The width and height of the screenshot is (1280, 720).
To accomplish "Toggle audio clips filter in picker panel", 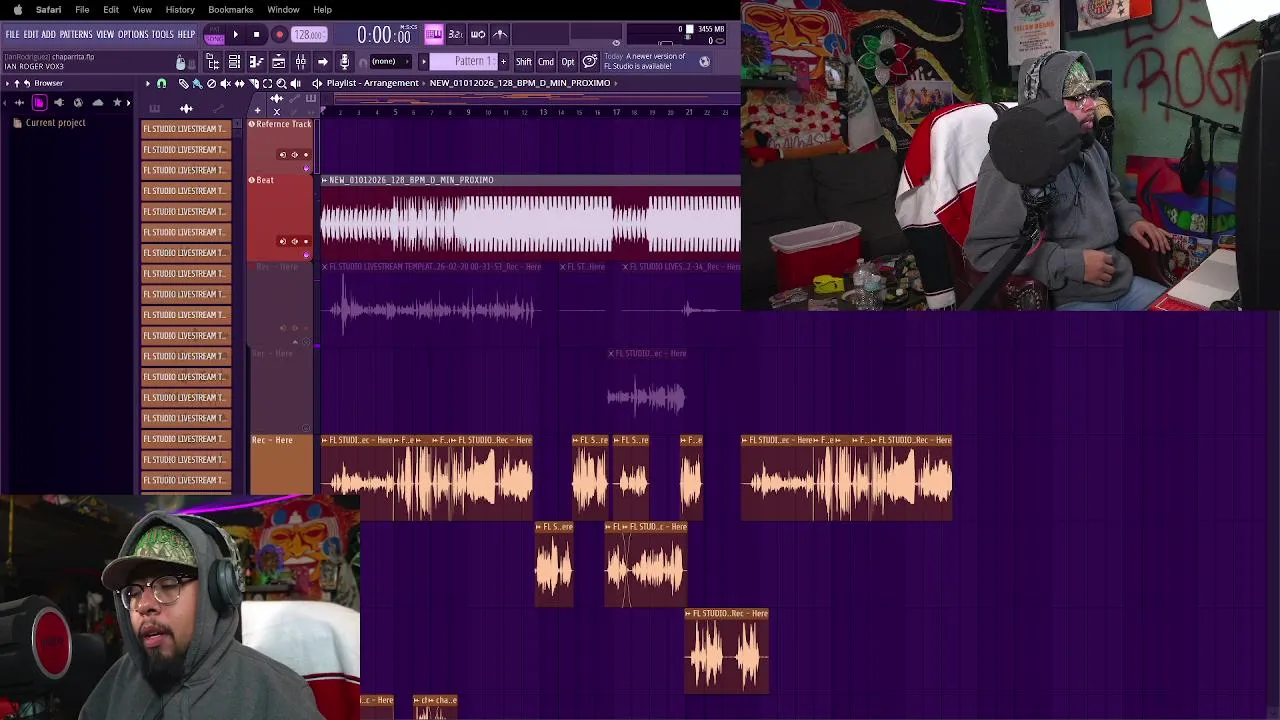I will pyautogui.click(x=186, y=109).
